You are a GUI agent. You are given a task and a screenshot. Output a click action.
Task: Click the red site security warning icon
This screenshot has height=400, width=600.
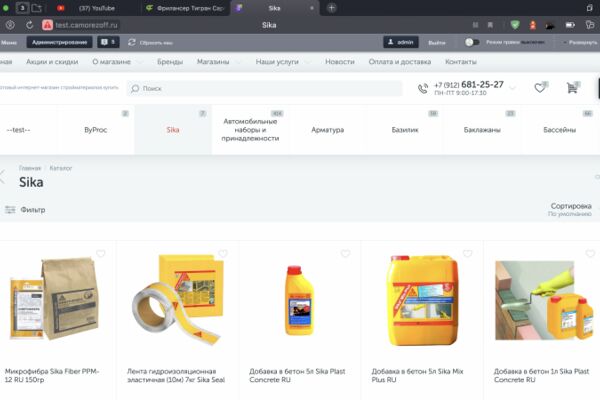pyautogui.click(x=47, y=25)
